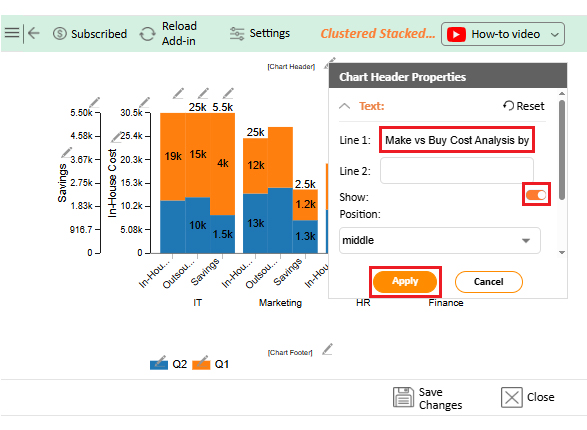Image resolution: width=587 pixels, height=430 pixels.
Task: Click pencil icon above Savings axis
Action: 95,102
